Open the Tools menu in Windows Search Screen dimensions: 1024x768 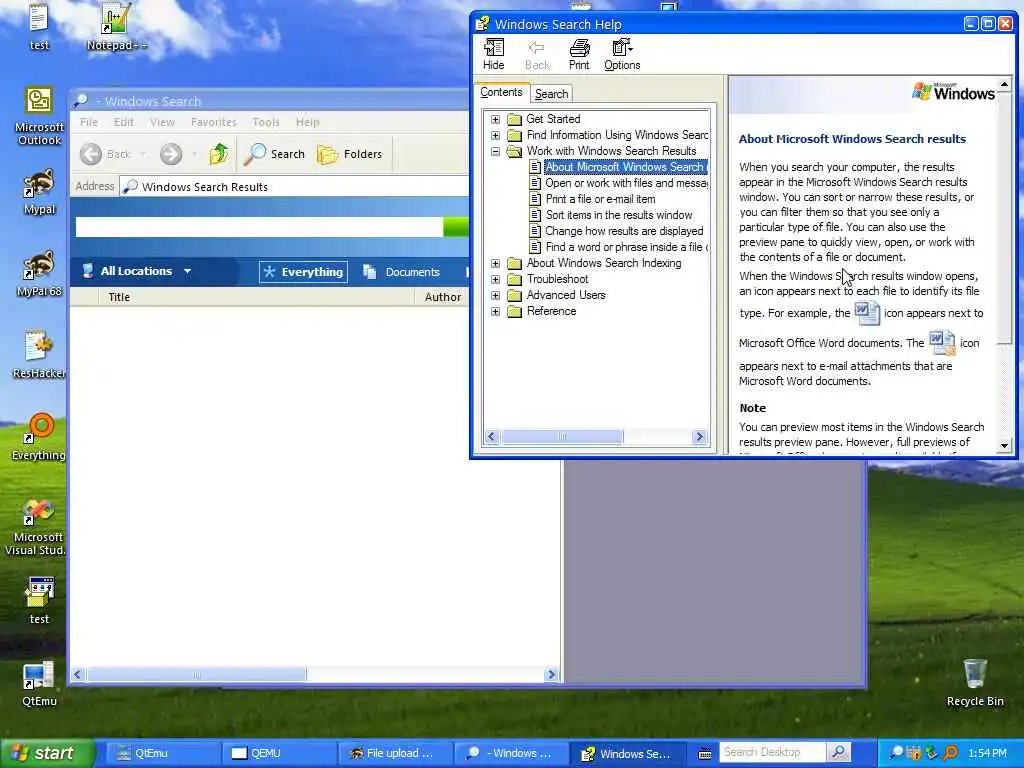(x=266, y=122)
